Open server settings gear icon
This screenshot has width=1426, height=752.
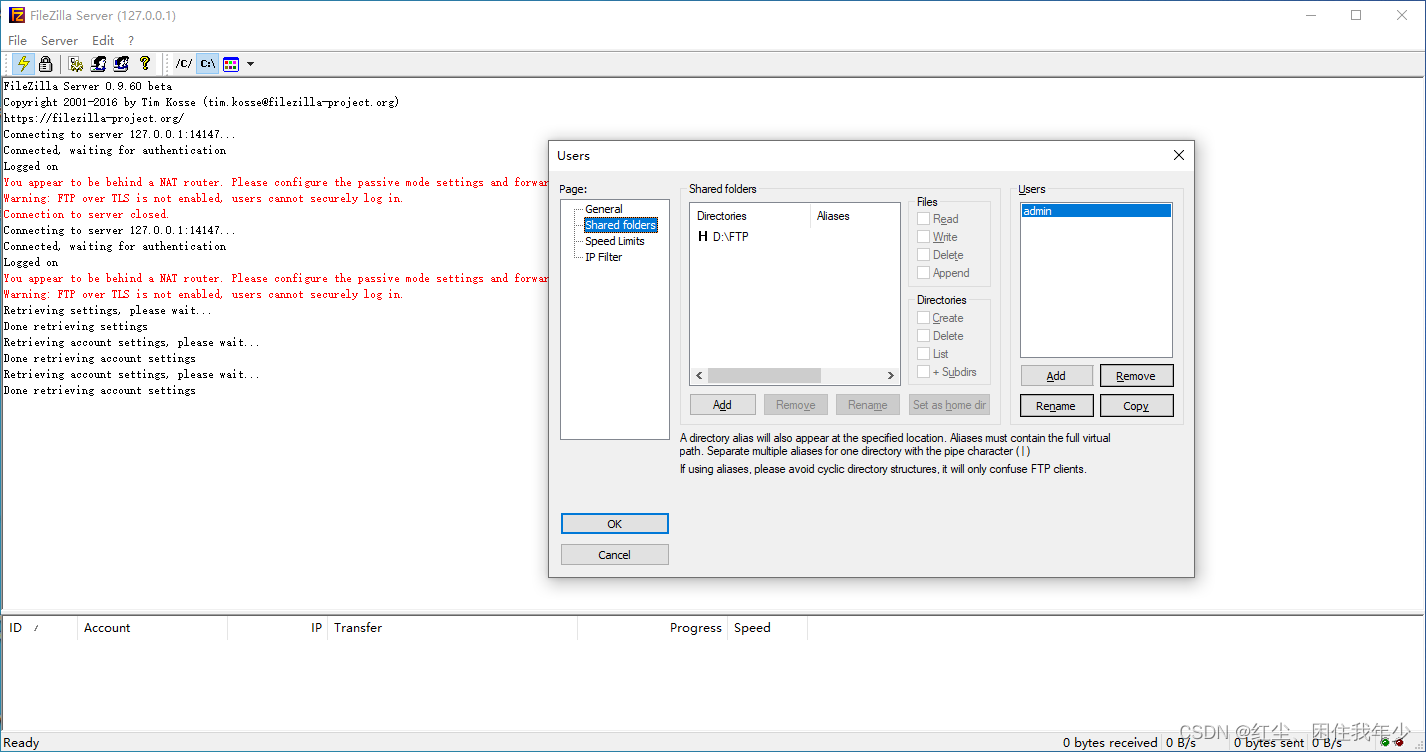(76, 64)
